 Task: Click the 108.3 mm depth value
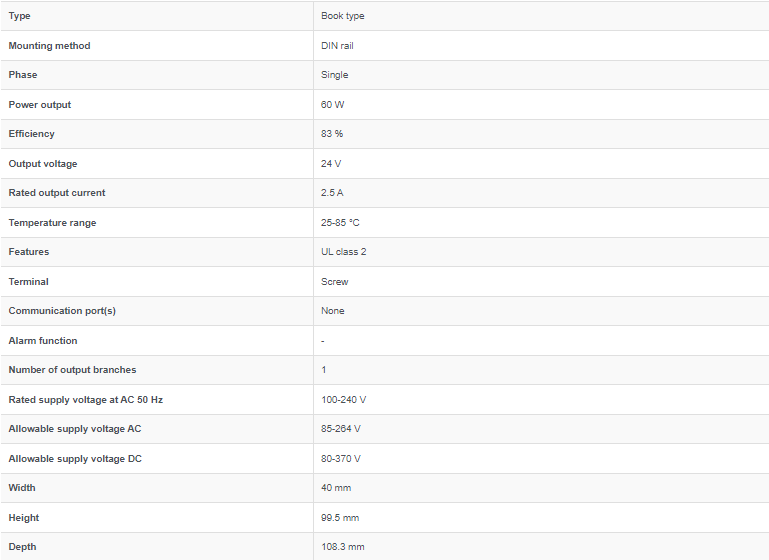coord(342,547)
